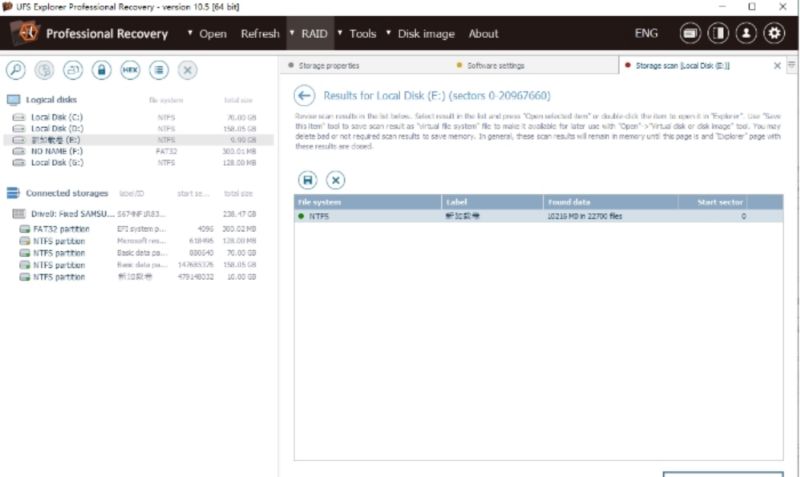Select the NTFS partition of 128.00 MB
The width and height of the screenshot is (800, 477).
138,241
